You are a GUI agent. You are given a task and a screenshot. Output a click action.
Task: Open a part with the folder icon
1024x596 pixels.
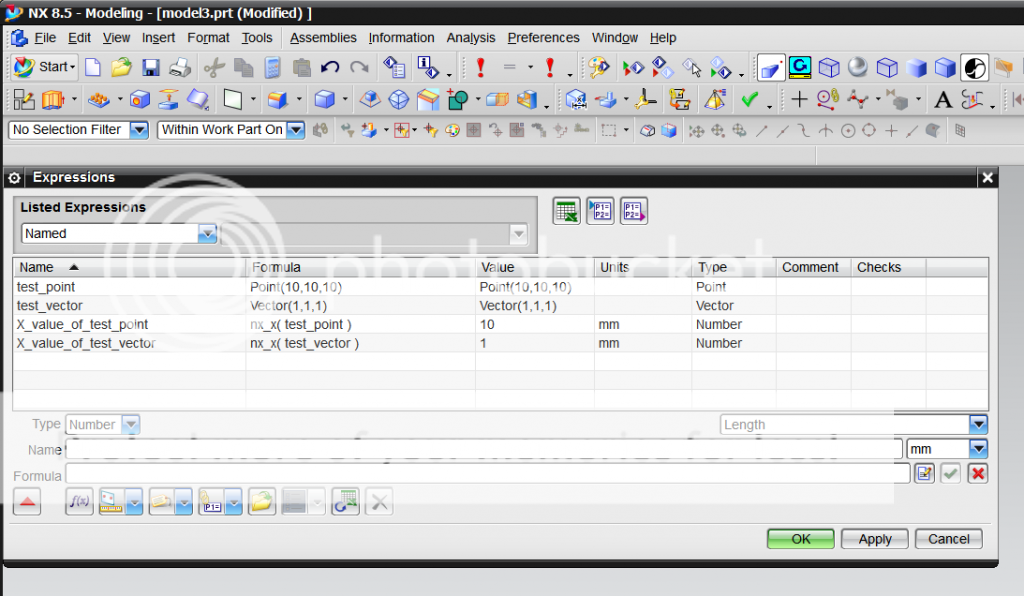121,67
